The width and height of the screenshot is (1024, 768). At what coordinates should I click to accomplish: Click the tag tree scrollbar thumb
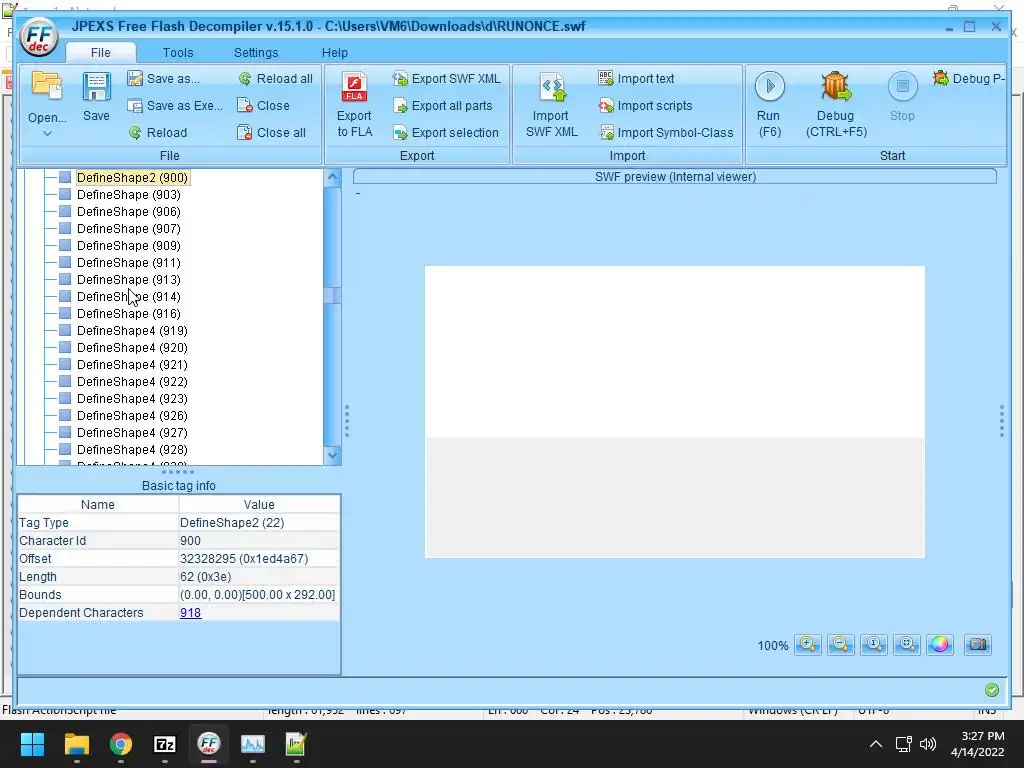click(332, 296)
